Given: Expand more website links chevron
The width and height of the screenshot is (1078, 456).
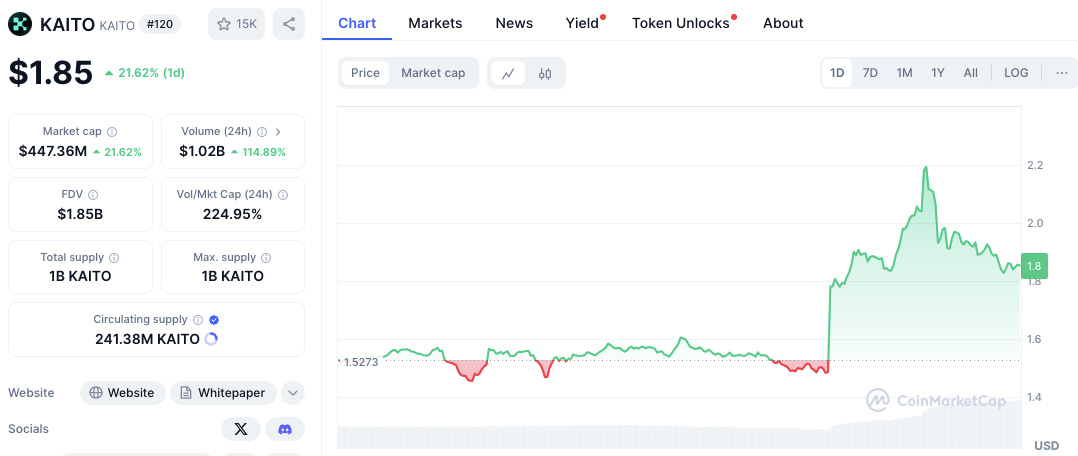Looking at the screenshot, I should click(293, 393).
